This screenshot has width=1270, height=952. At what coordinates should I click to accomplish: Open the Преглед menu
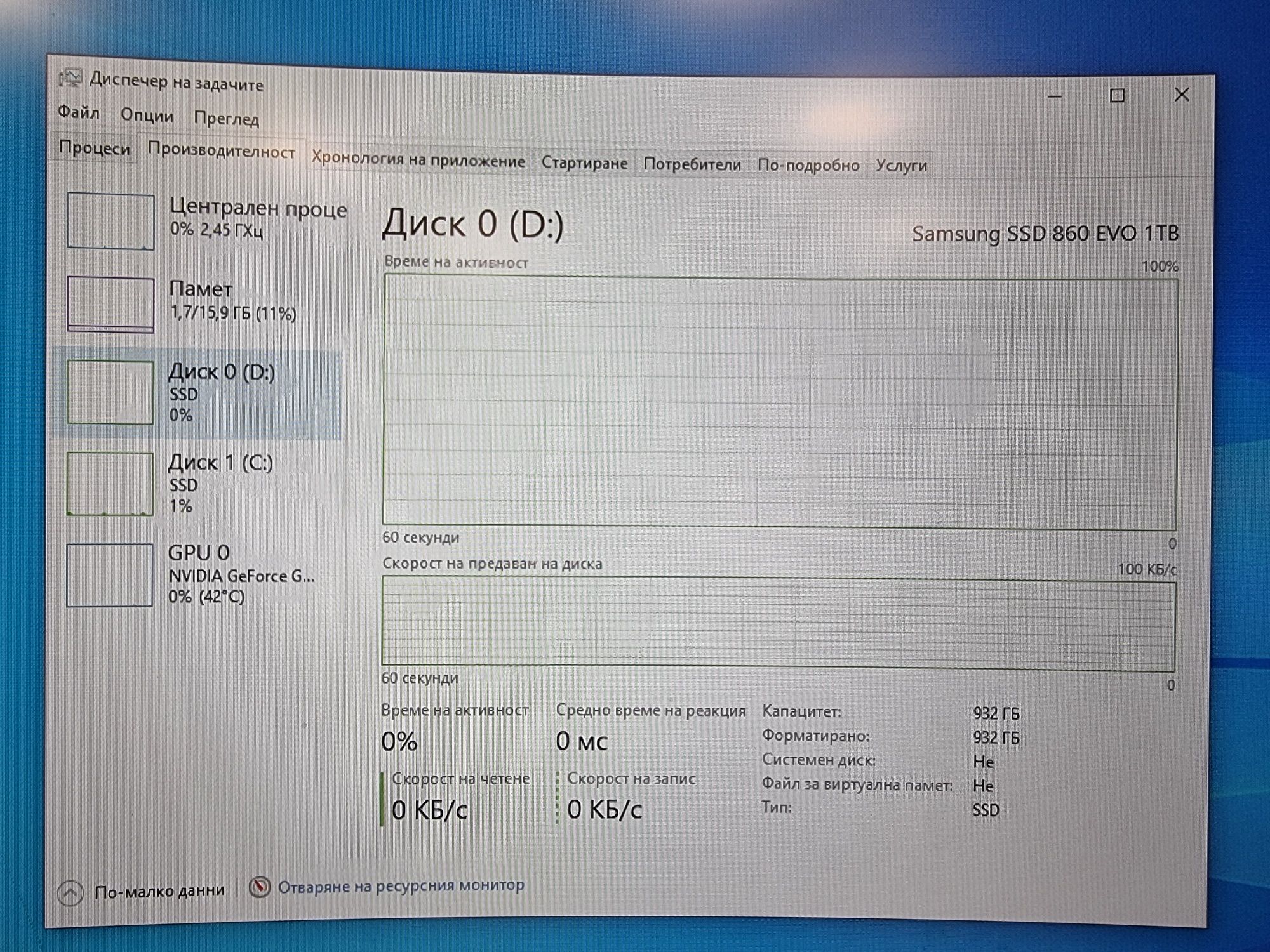pos(226,119)
